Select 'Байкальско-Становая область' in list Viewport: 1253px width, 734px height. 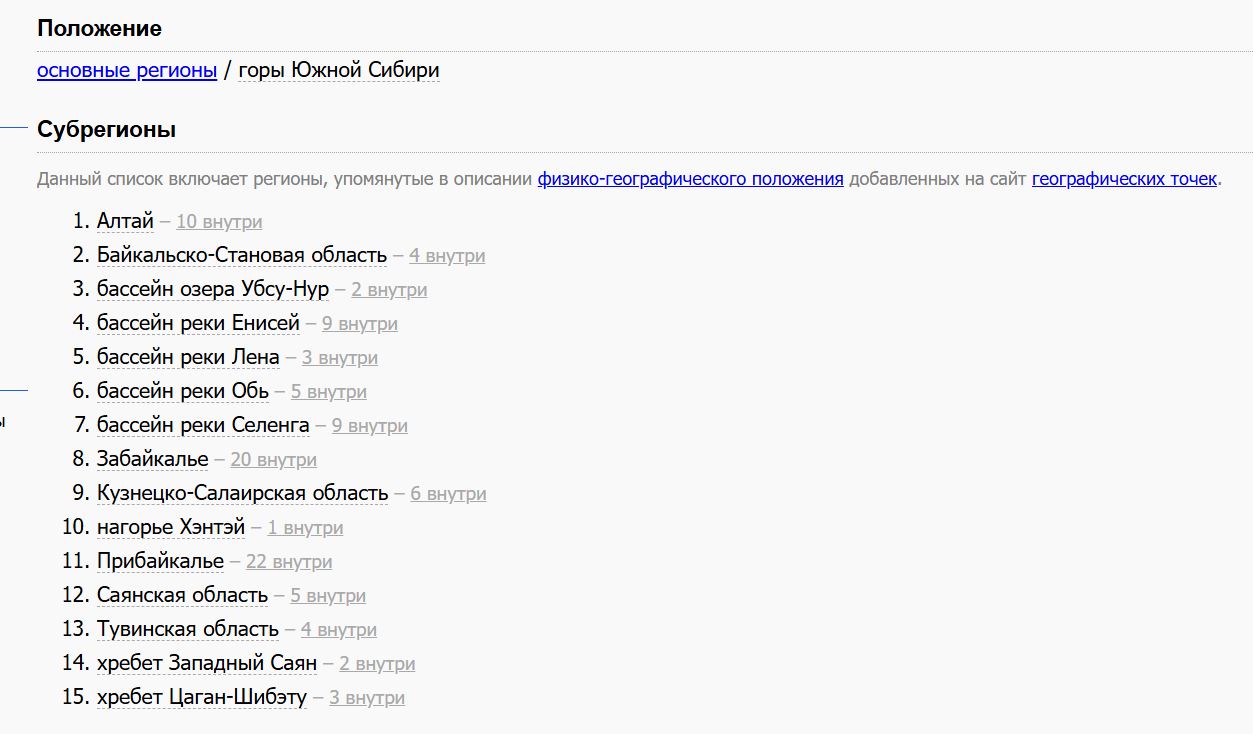point(241,255)
